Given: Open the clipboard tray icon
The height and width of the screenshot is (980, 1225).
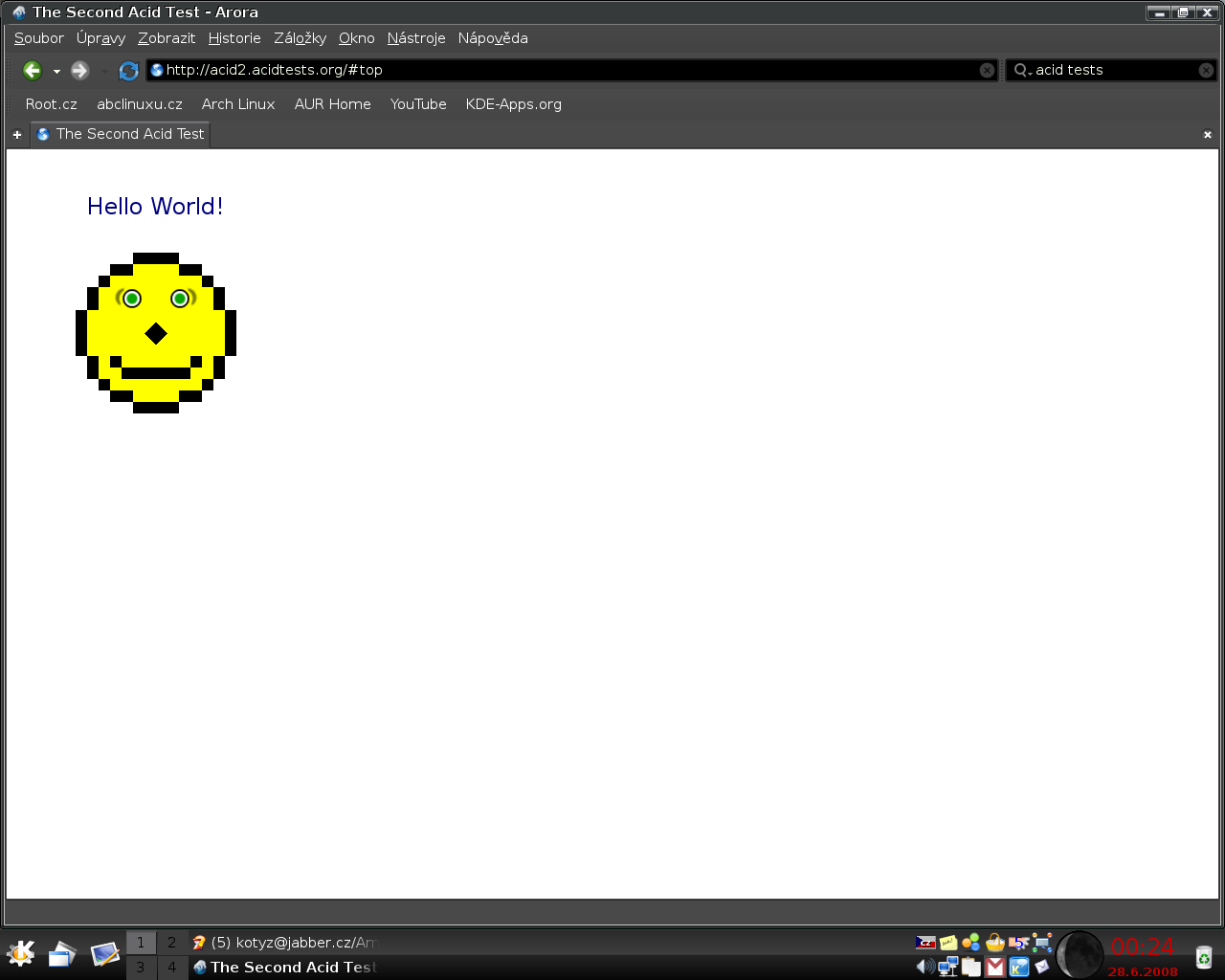Looking at the screenshot, I should (971, 967).
